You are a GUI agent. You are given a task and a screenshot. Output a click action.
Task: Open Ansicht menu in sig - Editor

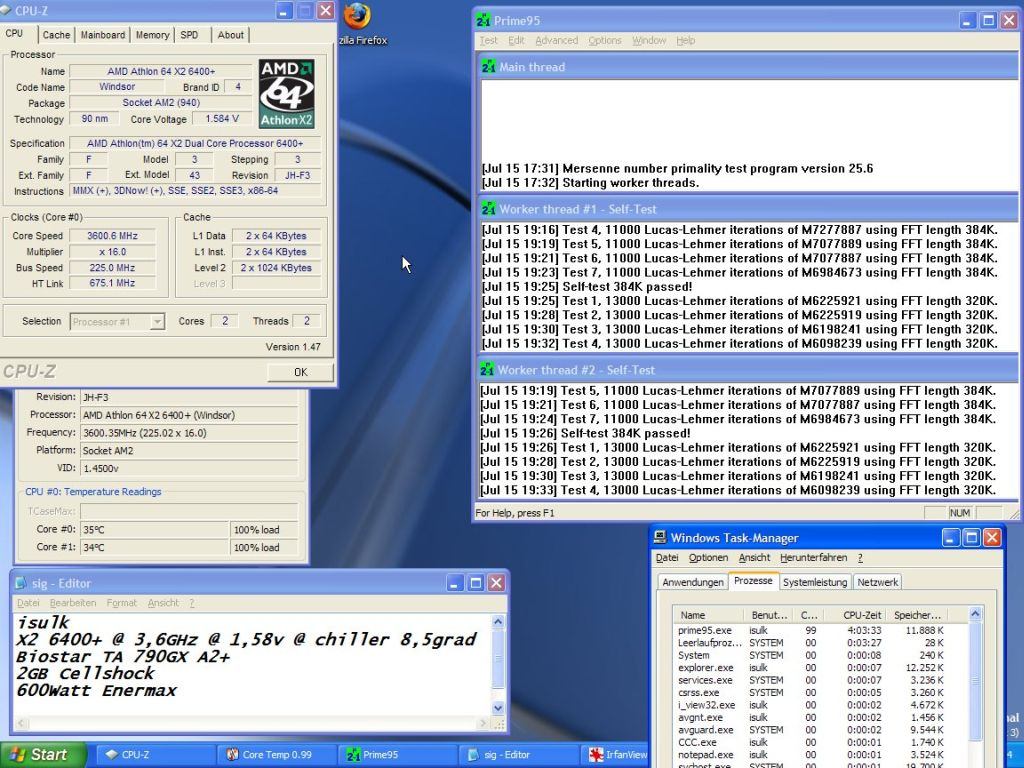(163, 603)
